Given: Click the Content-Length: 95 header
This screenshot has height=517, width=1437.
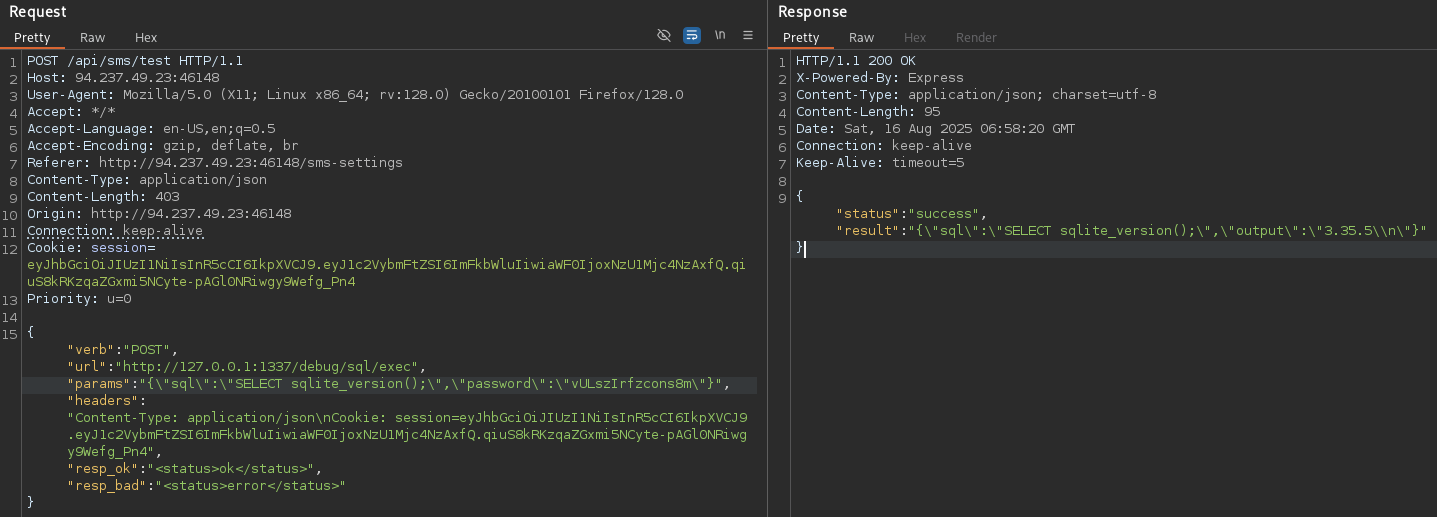Looking at the screenshot, I should pyautogui.click(x=868, y=112).
